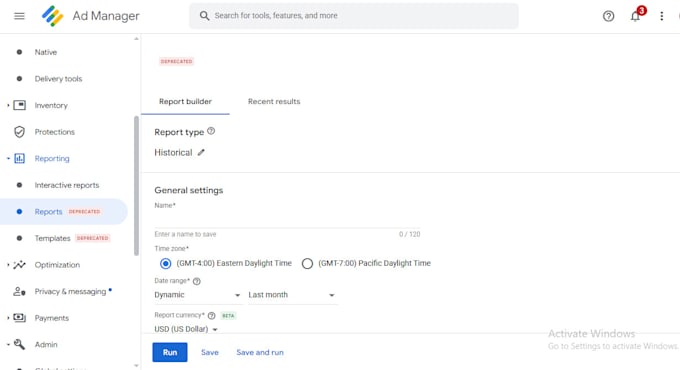Click Save and run link

[x=260, y=352]
